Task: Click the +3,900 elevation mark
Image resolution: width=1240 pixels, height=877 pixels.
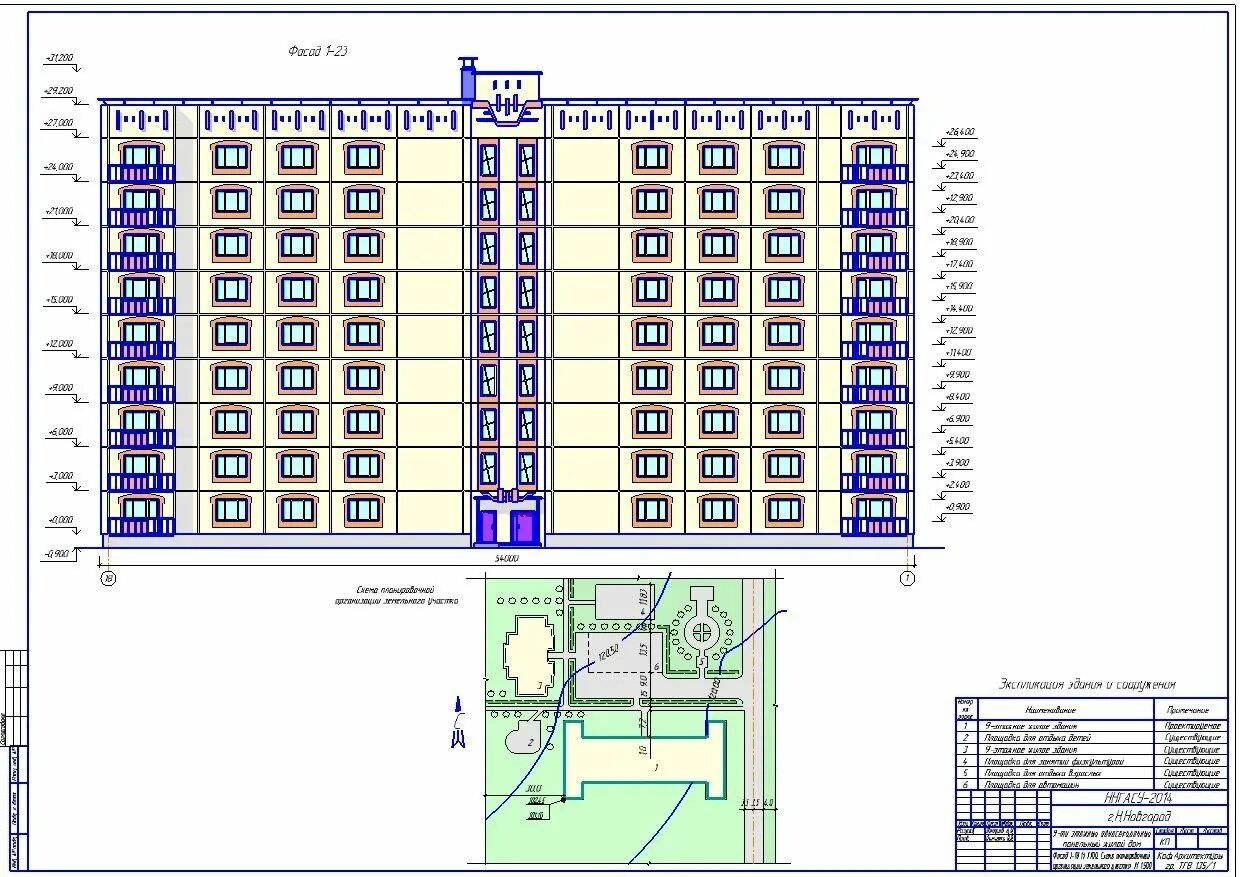Action: click(x=959, y=462)
